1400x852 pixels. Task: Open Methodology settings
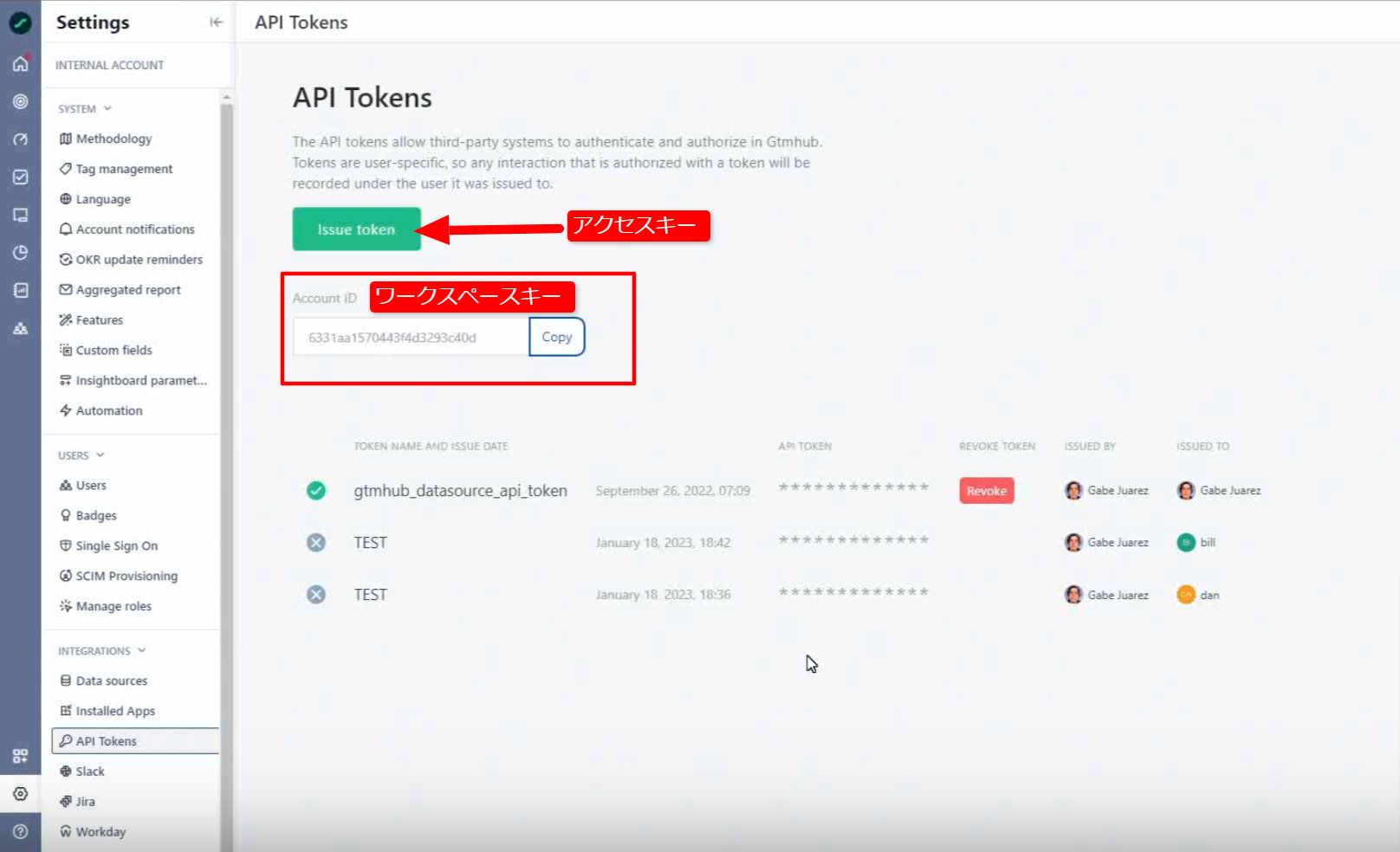click(x=106, y=139)
